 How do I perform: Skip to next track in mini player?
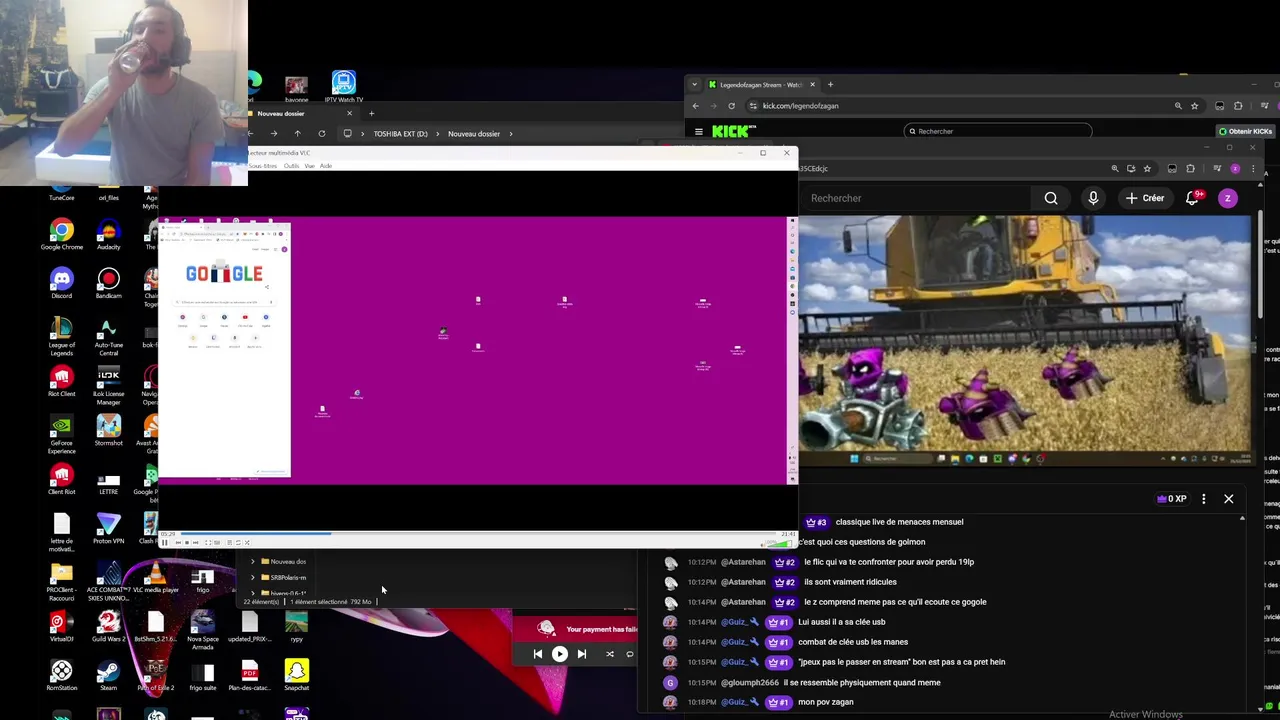(582, 654)
